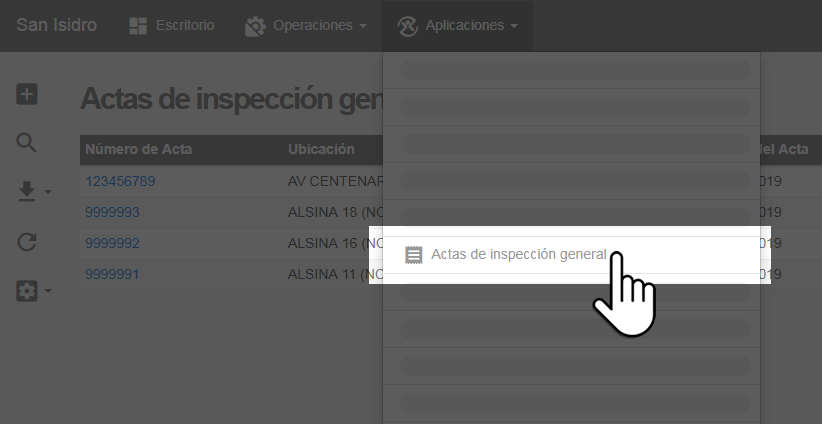Sort by the Número de Acta column header
822x424 pixels.
click(139, 149)
